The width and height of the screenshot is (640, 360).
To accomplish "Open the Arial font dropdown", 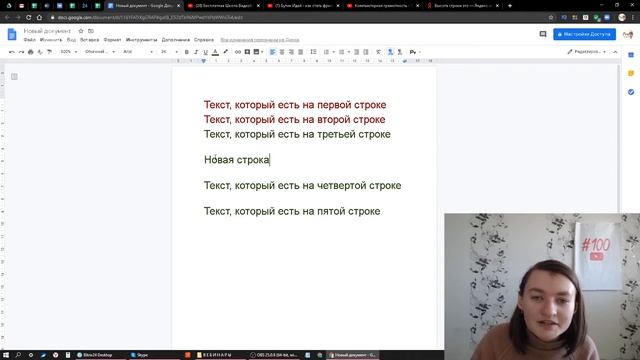I will tap(138, 52).
